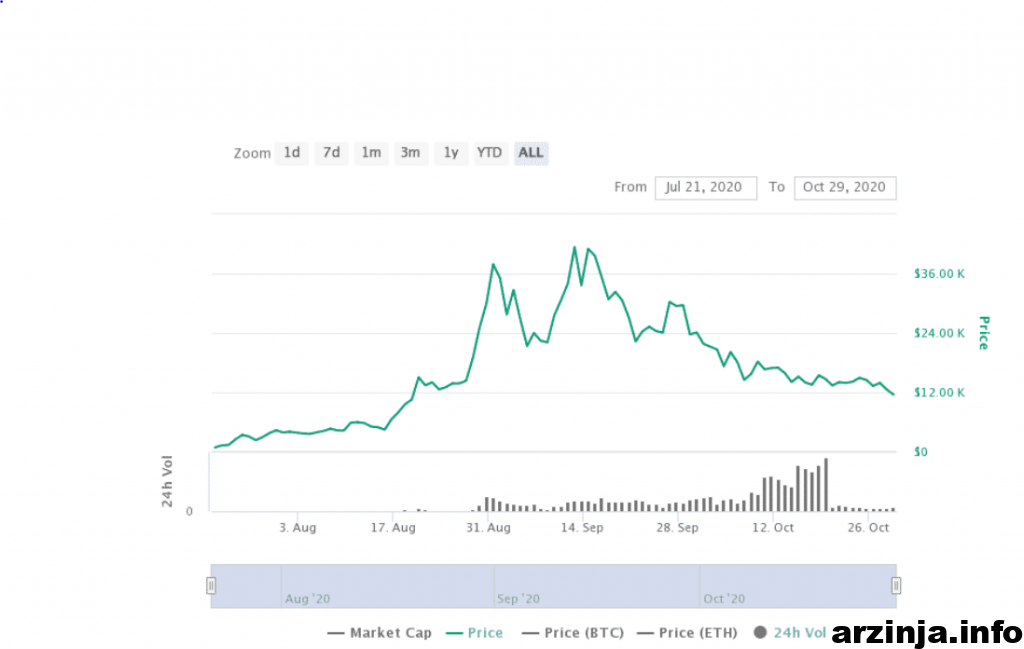1024x649 pixels.
Task: Click Aug '20 in the navigator timeline
Action: point(307,599)
